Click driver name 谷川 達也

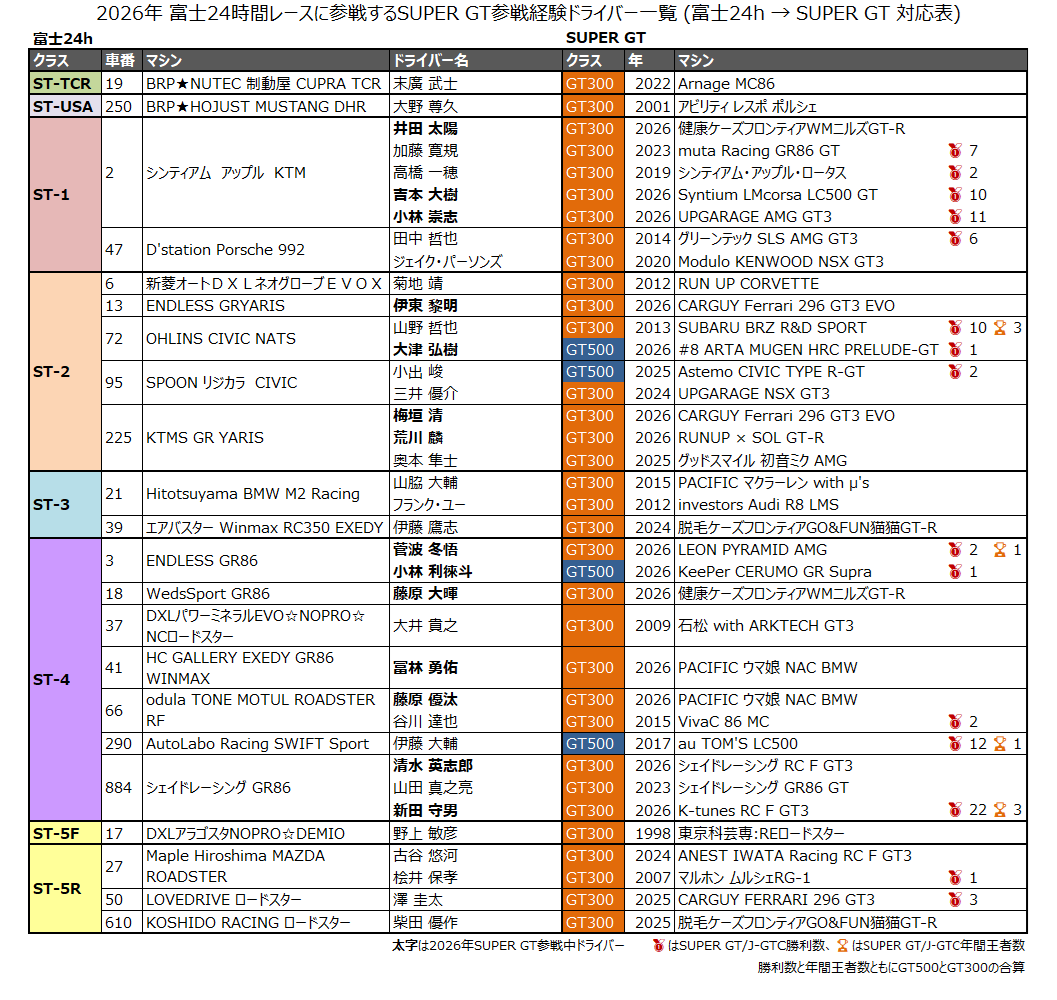pos(425,722)
